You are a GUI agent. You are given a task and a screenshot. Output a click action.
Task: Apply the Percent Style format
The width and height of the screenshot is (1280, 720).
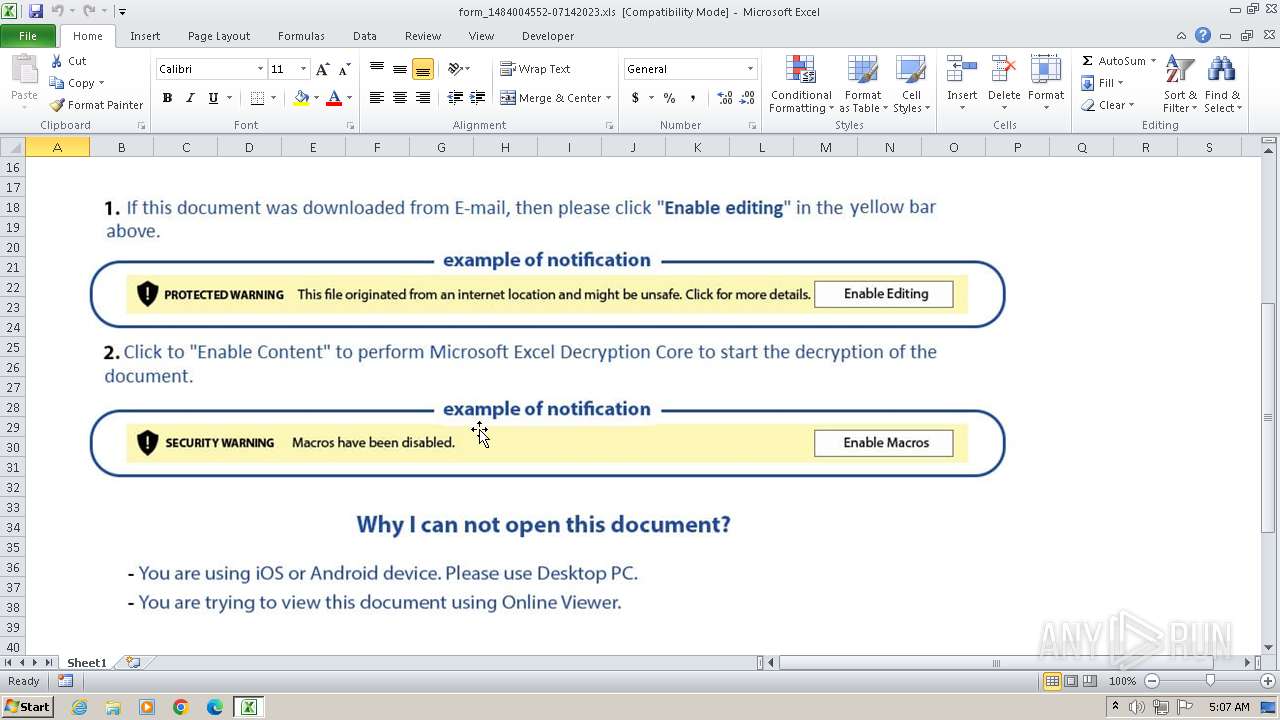(x=669, y=98)
